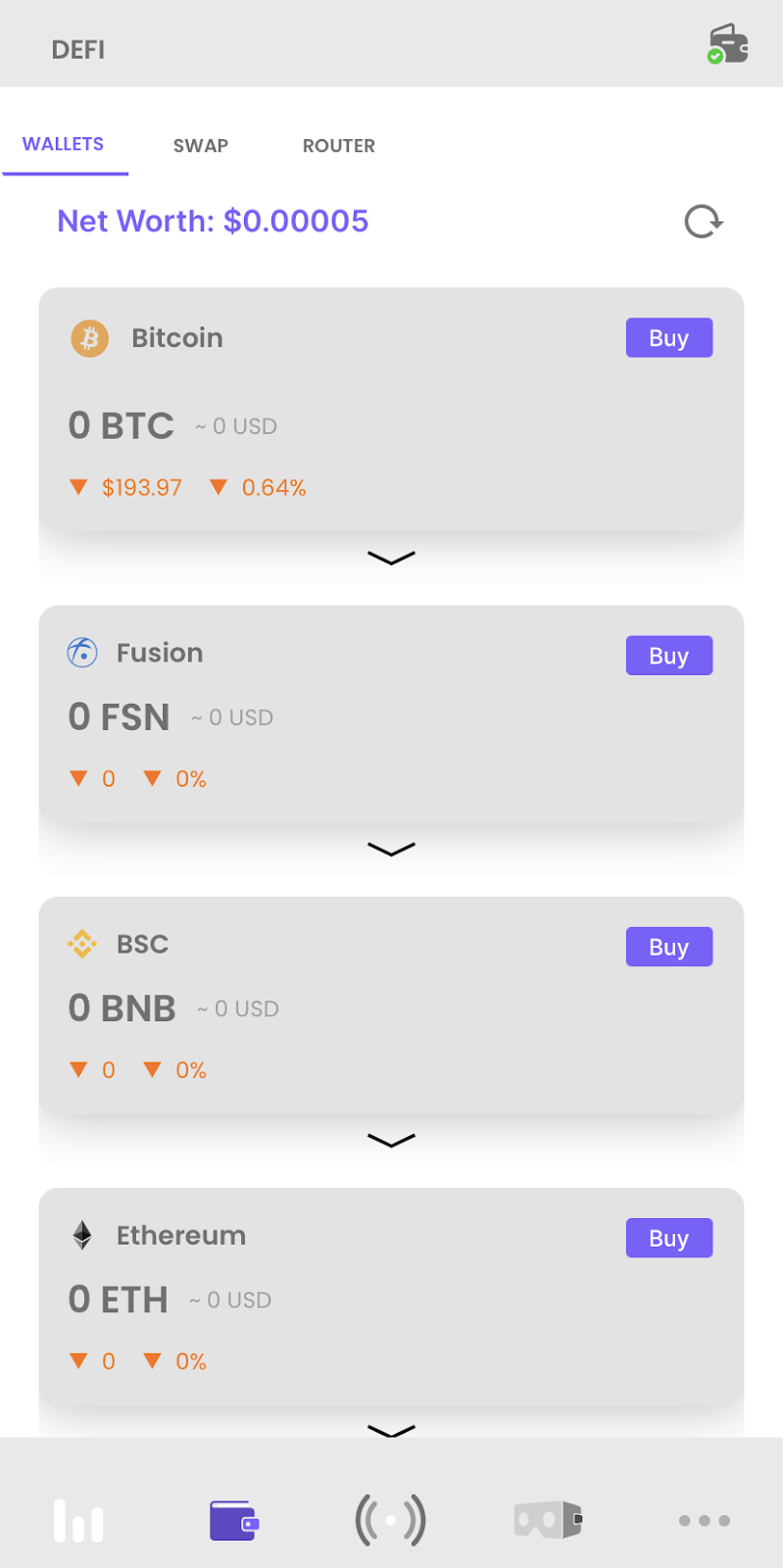Image resolution: width=783 pixels, height=1568 pixels.
Task: Click the Ethereum diamond logo
Action: coord(82,1235)
